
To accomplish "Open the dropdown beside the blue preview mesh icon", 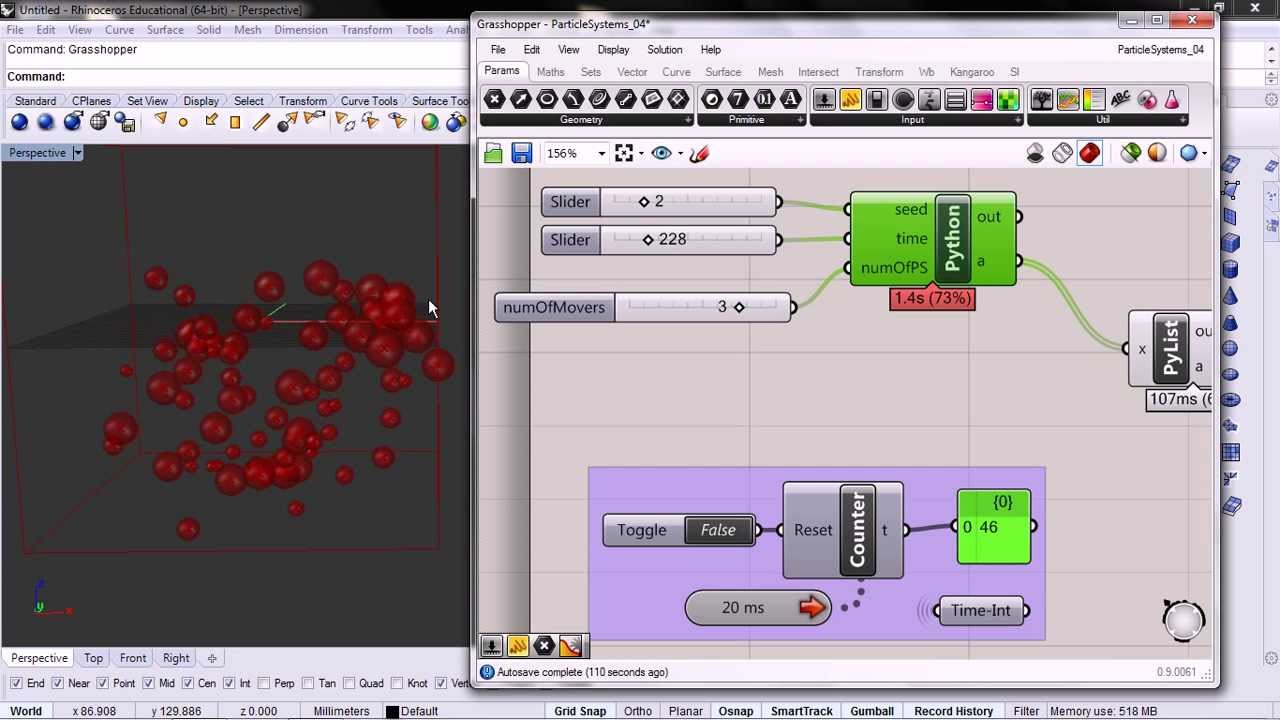I will pyautogui.click(x=1204, y=153).
